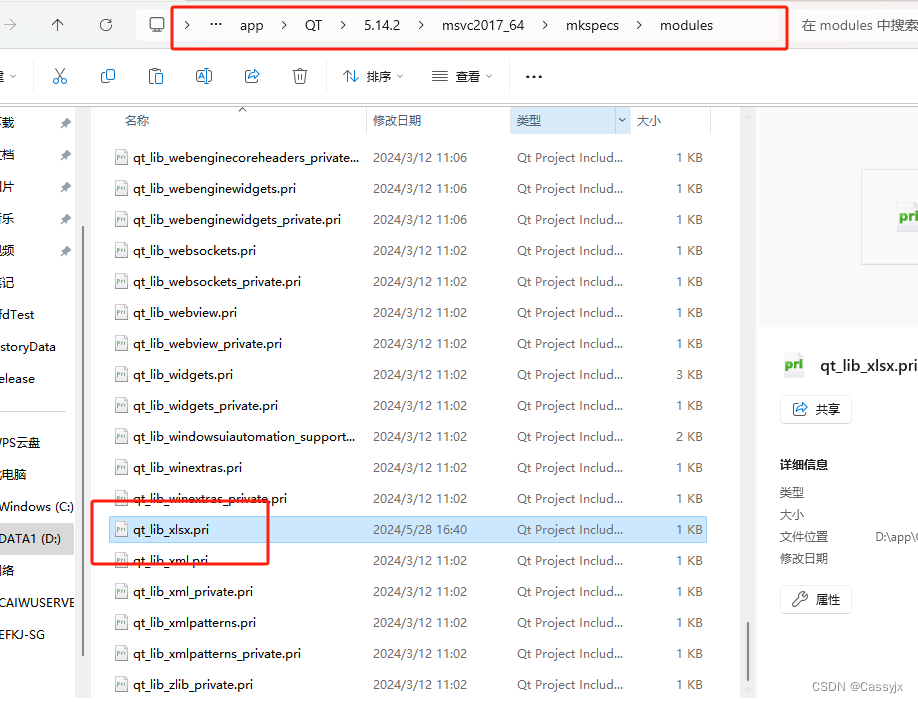Sort by the 大小 column header
Image resolution: width=918 pixels, height=703 pixels.
coord(649,120)
